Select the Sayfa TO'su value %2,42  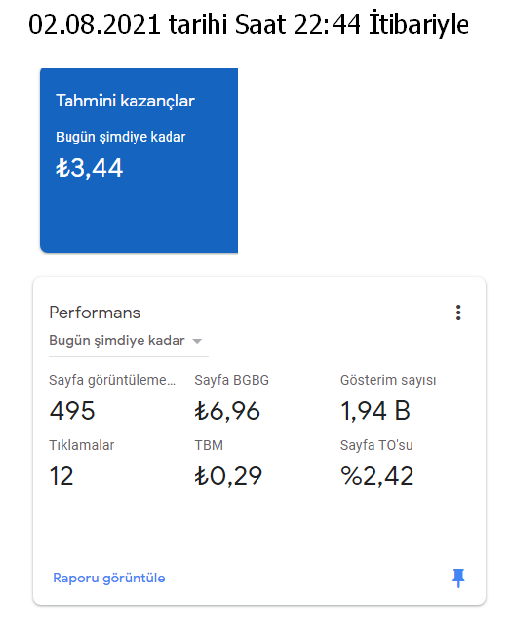tap(377, 476)
